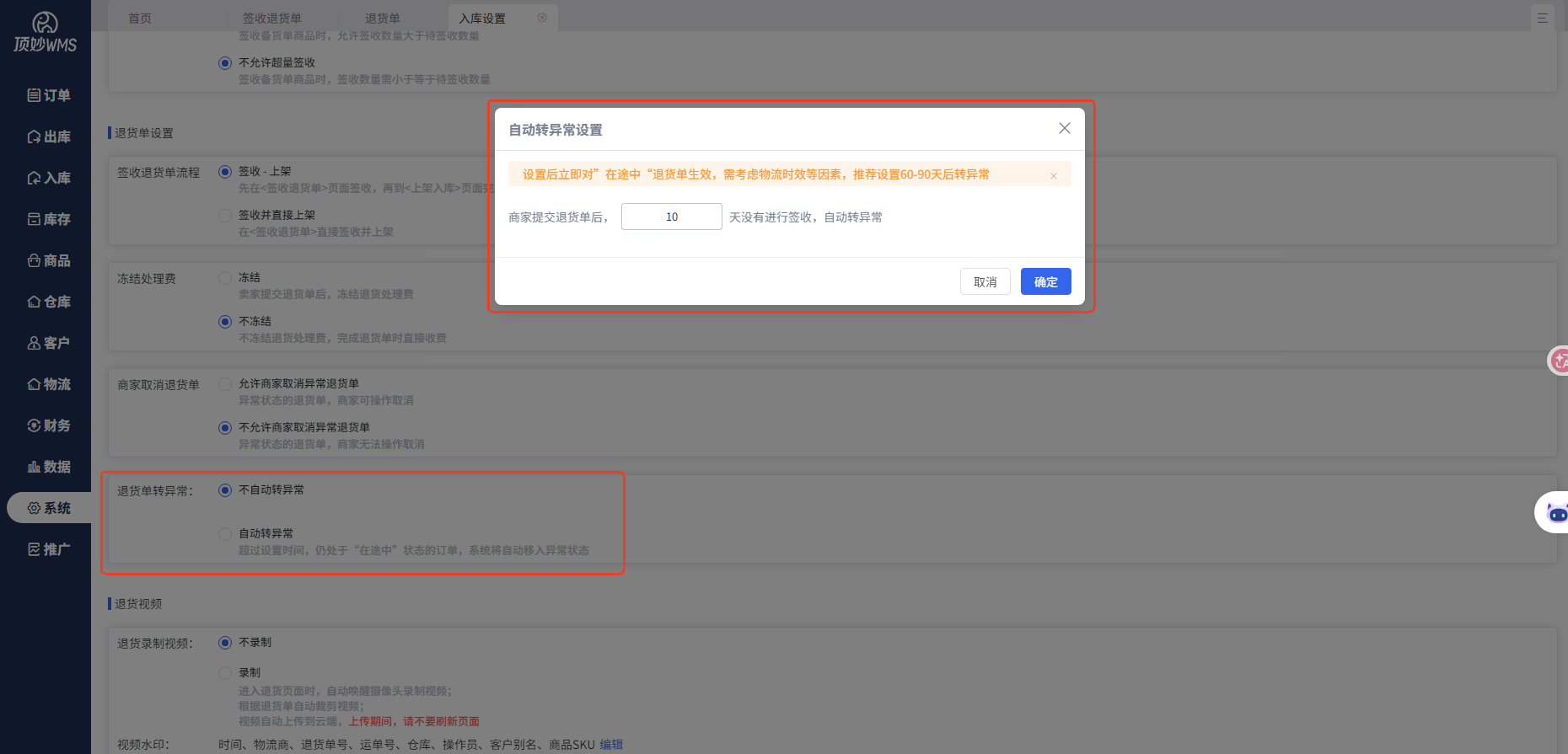The height and width of the screenshot is (754, 1568).
Task: Switch to the 签收退货单 tab
Action: point(272,18)
